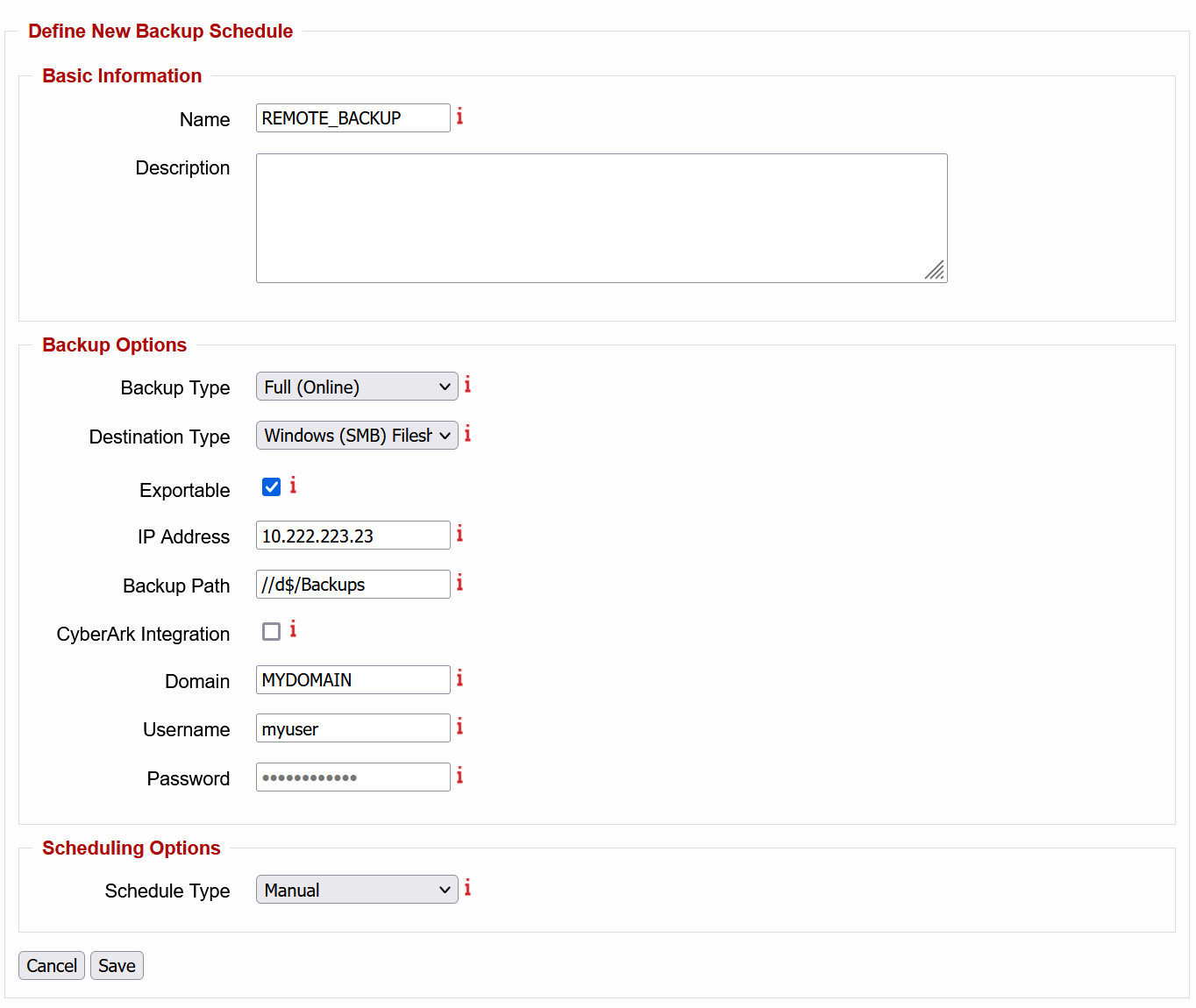
Task: Enable CyberArk Integration
Action: pos(271,631)
